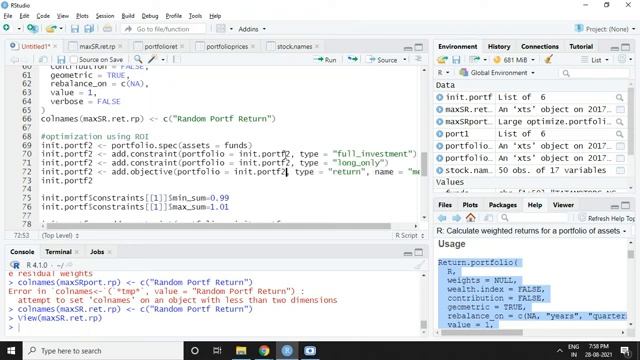
Task: Open the code tools magic wand
Action: 152,60
